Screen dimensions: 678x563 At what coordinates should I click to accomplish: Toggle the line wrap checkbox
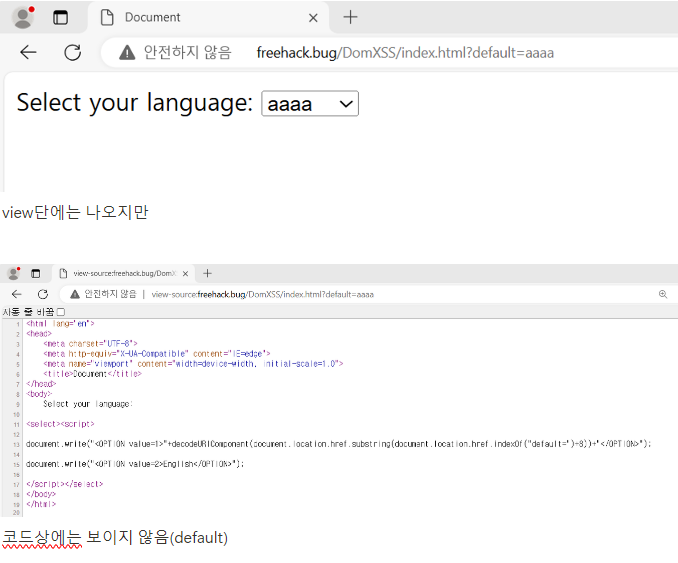coord(61,312)
